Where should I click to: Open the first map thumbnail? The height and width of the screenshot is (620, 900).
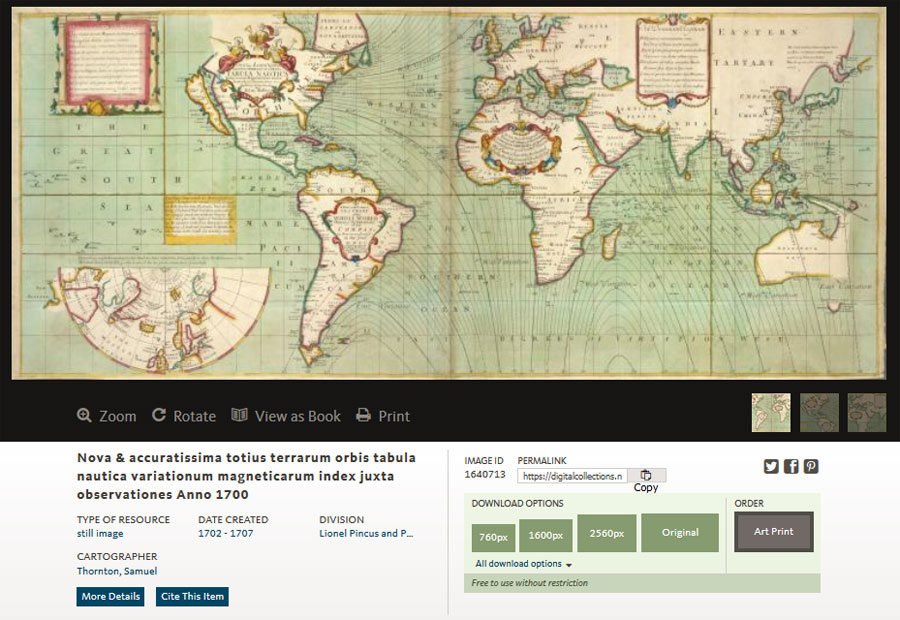[x=771, y=410]
